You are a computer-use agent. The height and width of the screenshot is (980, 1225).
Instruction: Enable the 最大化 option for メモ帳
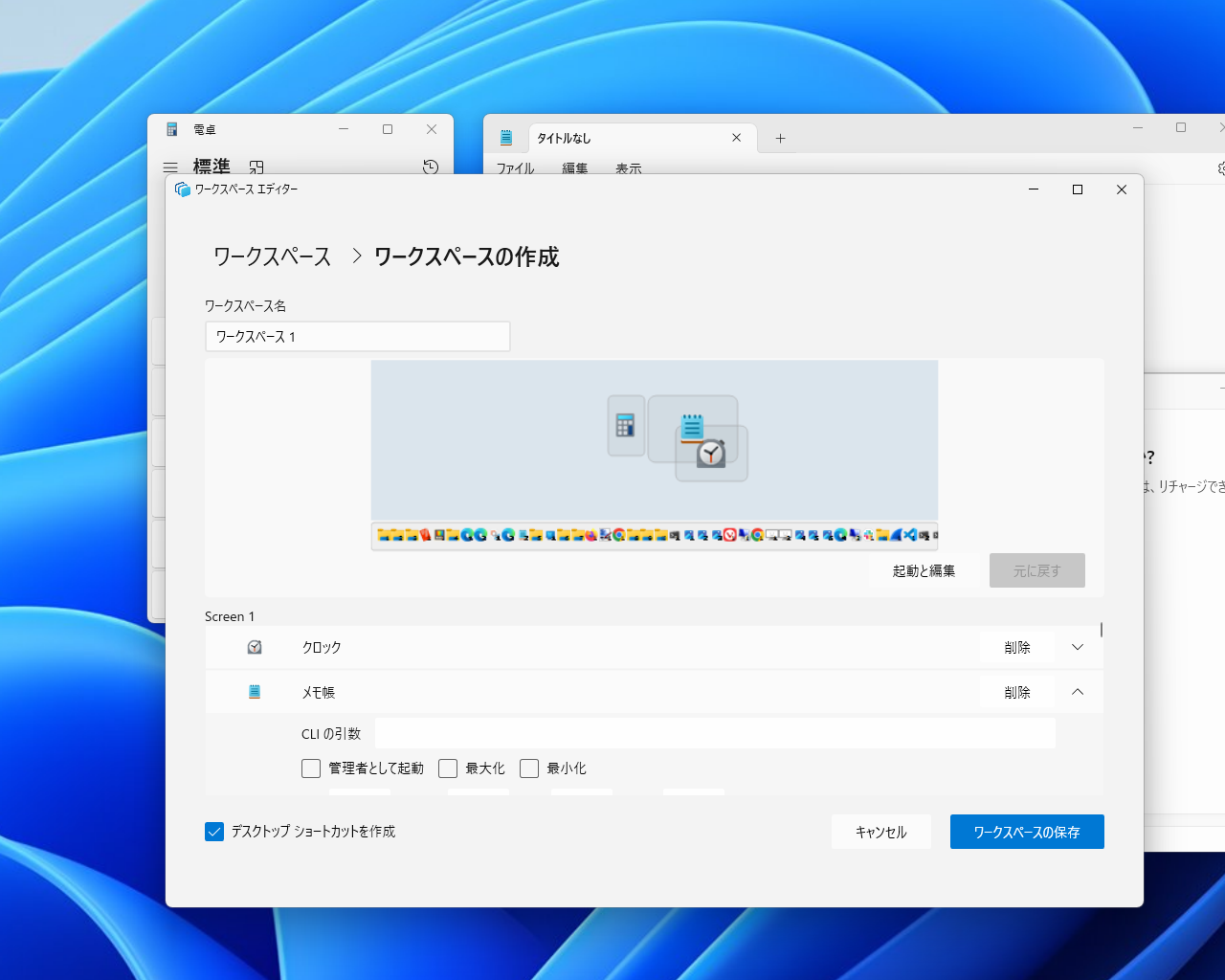pyautogui.click(x=448, y=768)
